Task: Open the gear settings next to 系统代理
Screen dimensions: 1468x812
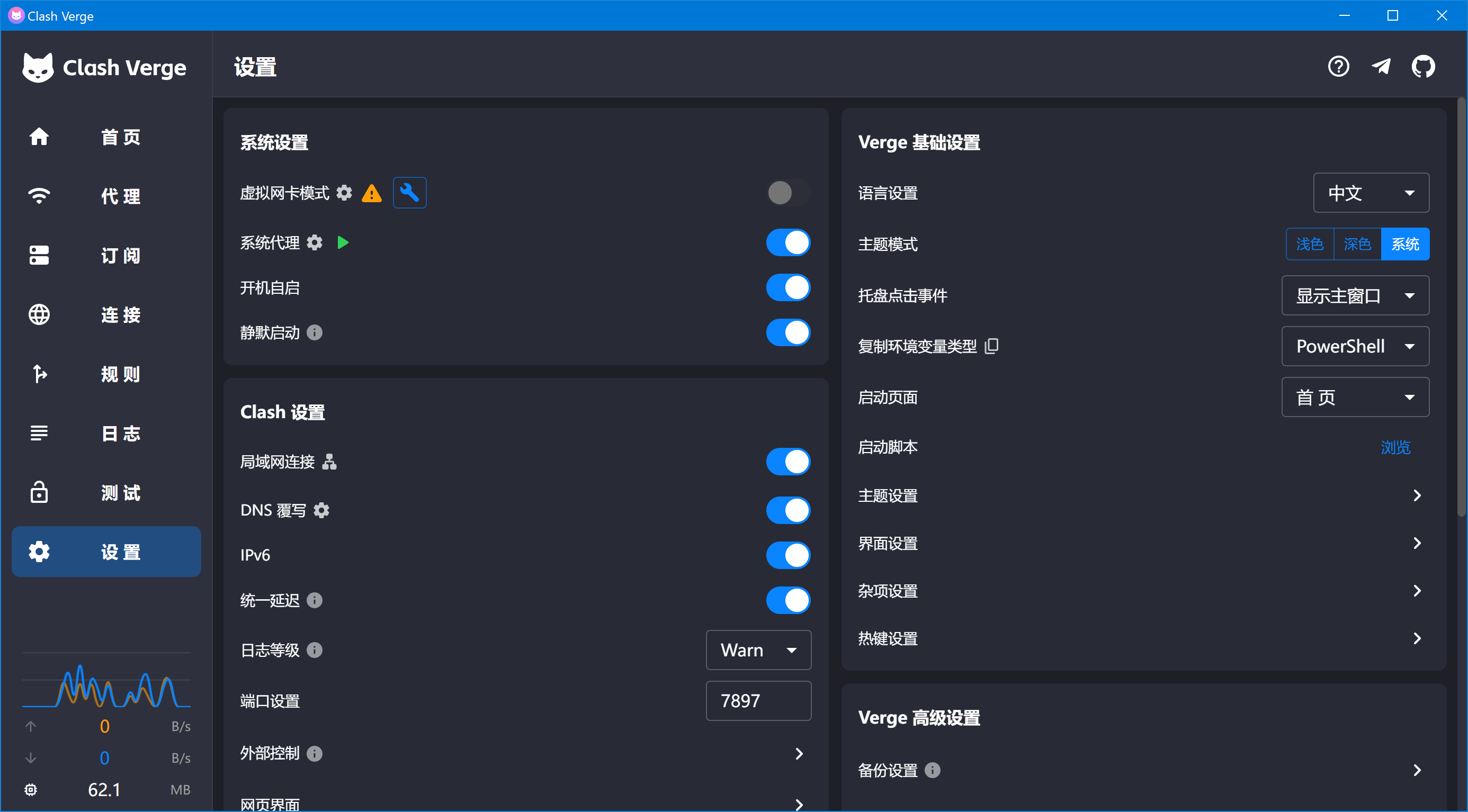Action: point(315,242)
